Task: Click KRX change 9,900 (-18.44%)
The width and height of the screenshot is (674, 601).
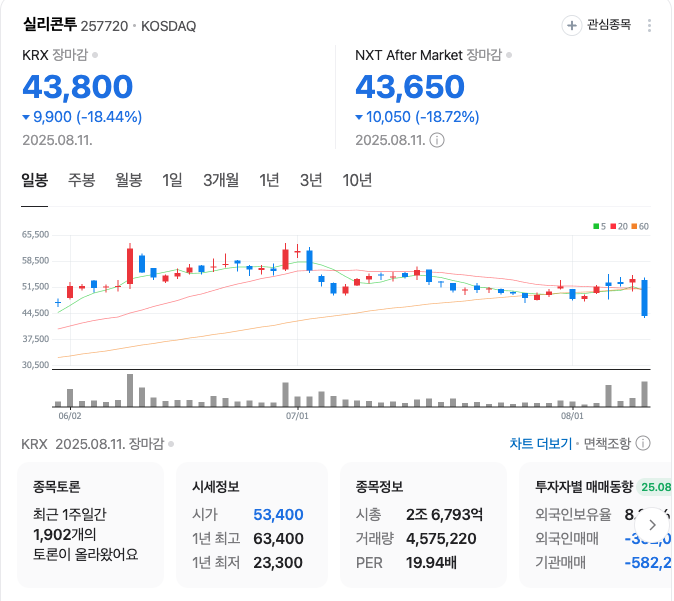Action: (x=82, y=117)
